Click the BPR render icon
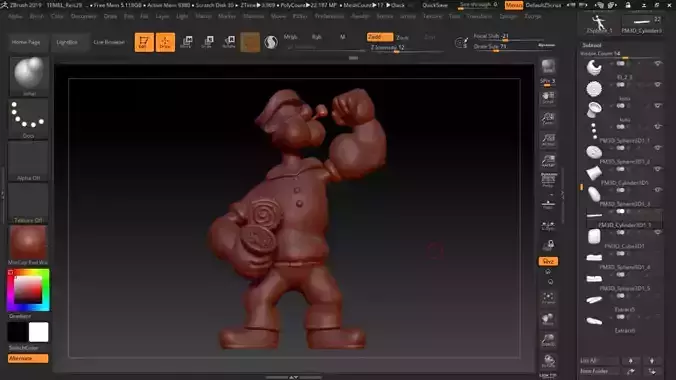This screenshot has width=676, height=380. point(548,67)
